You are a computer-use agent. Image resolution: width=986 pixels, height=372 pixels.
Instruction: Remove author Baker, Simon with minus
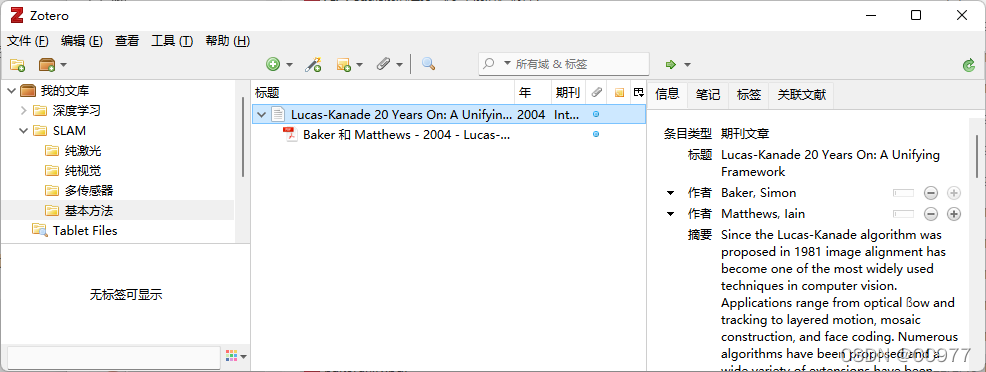tap(931, 194)
